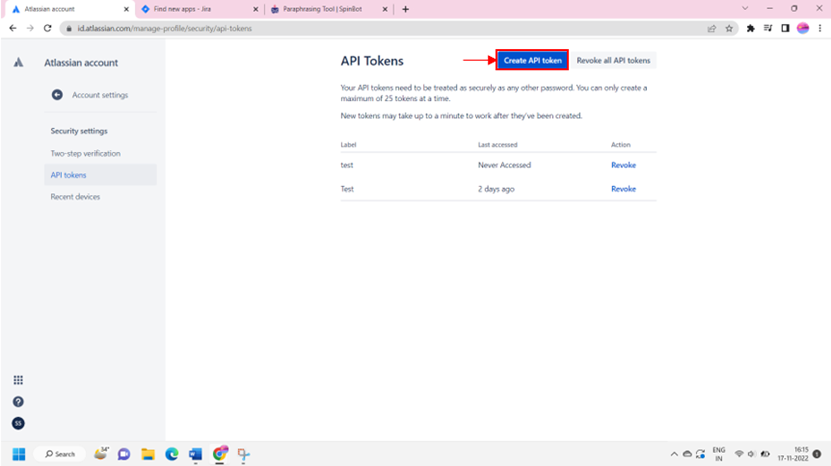Open the Chrome profile avatar
This screenshot has width=831, height=466.
803,29
